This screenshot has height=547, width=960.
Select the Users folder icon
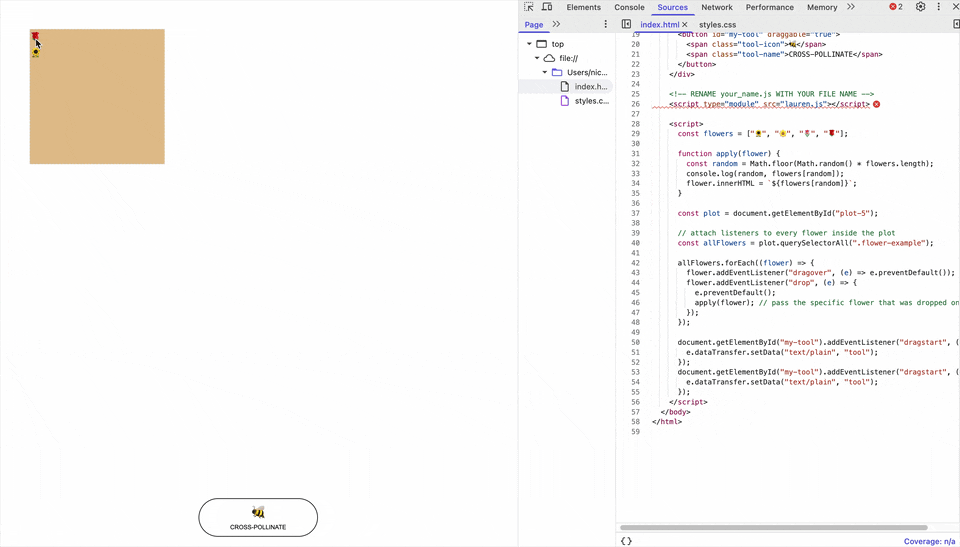coord(557,72)
